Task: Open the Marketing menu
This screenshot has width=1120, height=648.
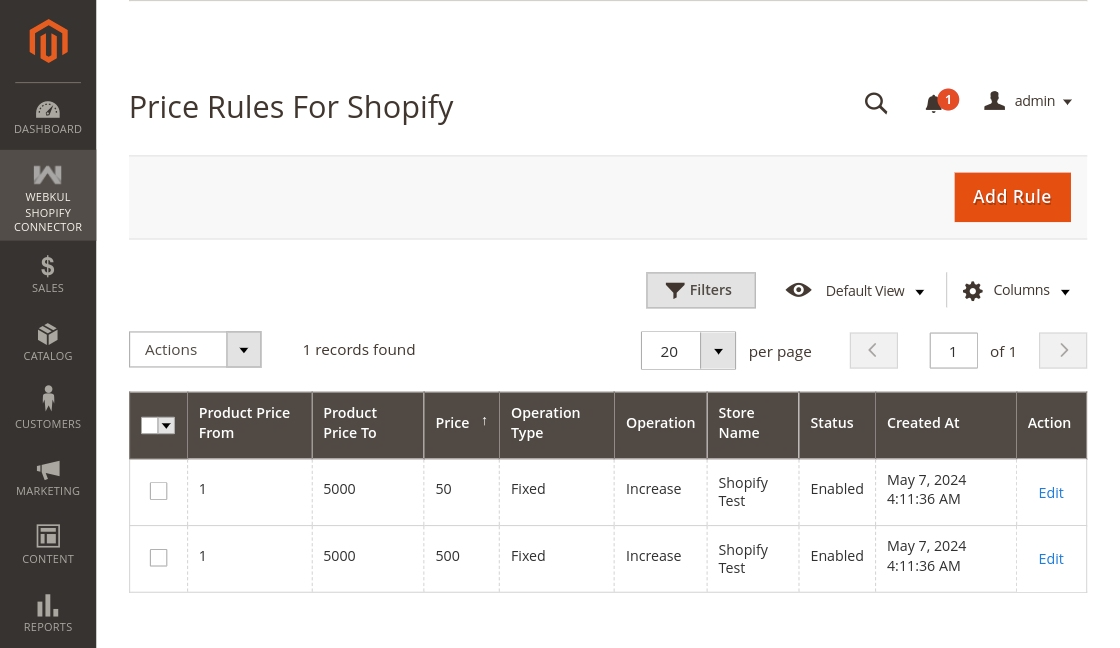Action: pyautogui.click(x=48, y=477)
